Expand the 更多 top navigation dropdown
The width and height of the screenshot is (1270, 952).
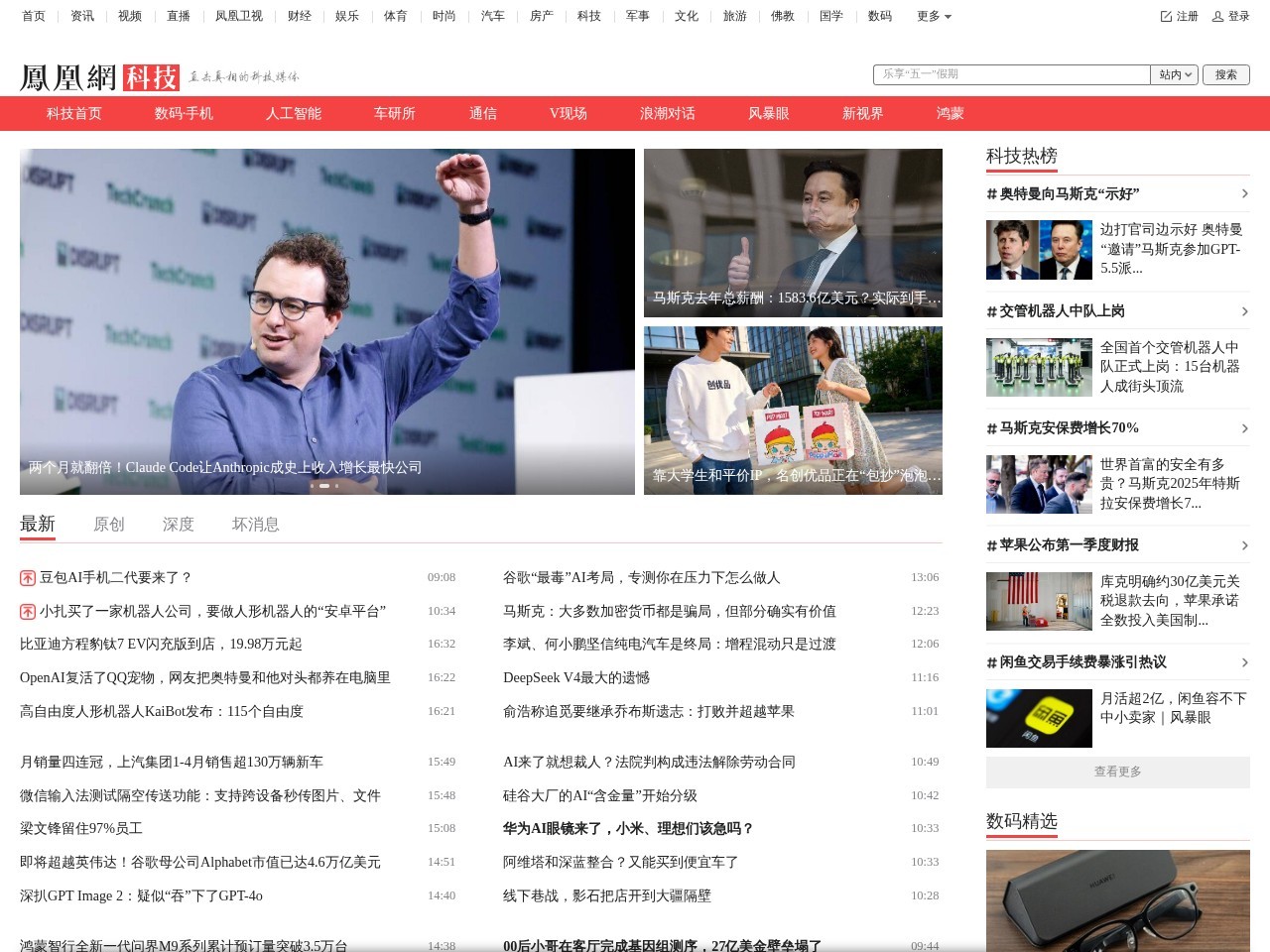[x=934, y=17]
